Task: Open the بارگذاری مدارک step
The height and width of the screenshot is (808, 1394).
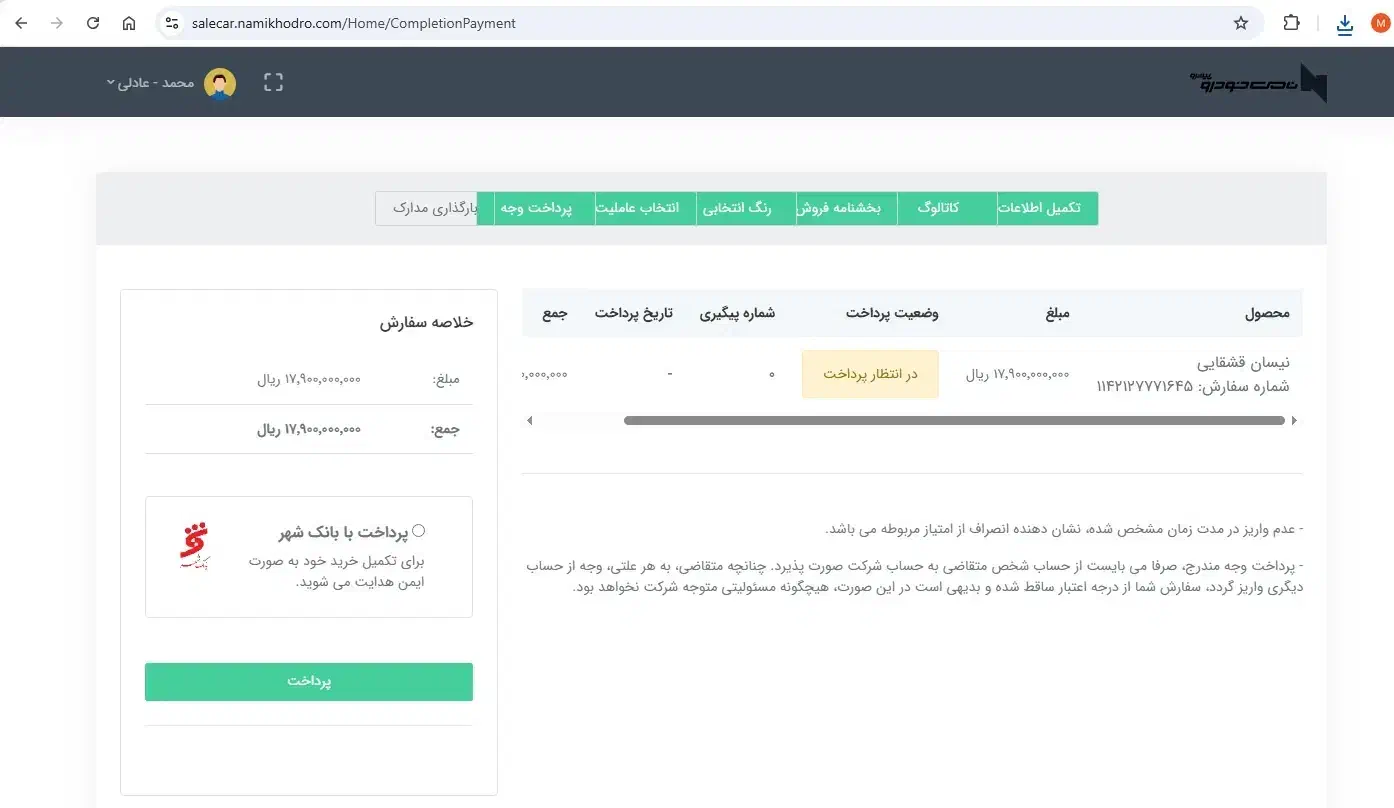Action: pyautogui.click(x=427, y=208)
